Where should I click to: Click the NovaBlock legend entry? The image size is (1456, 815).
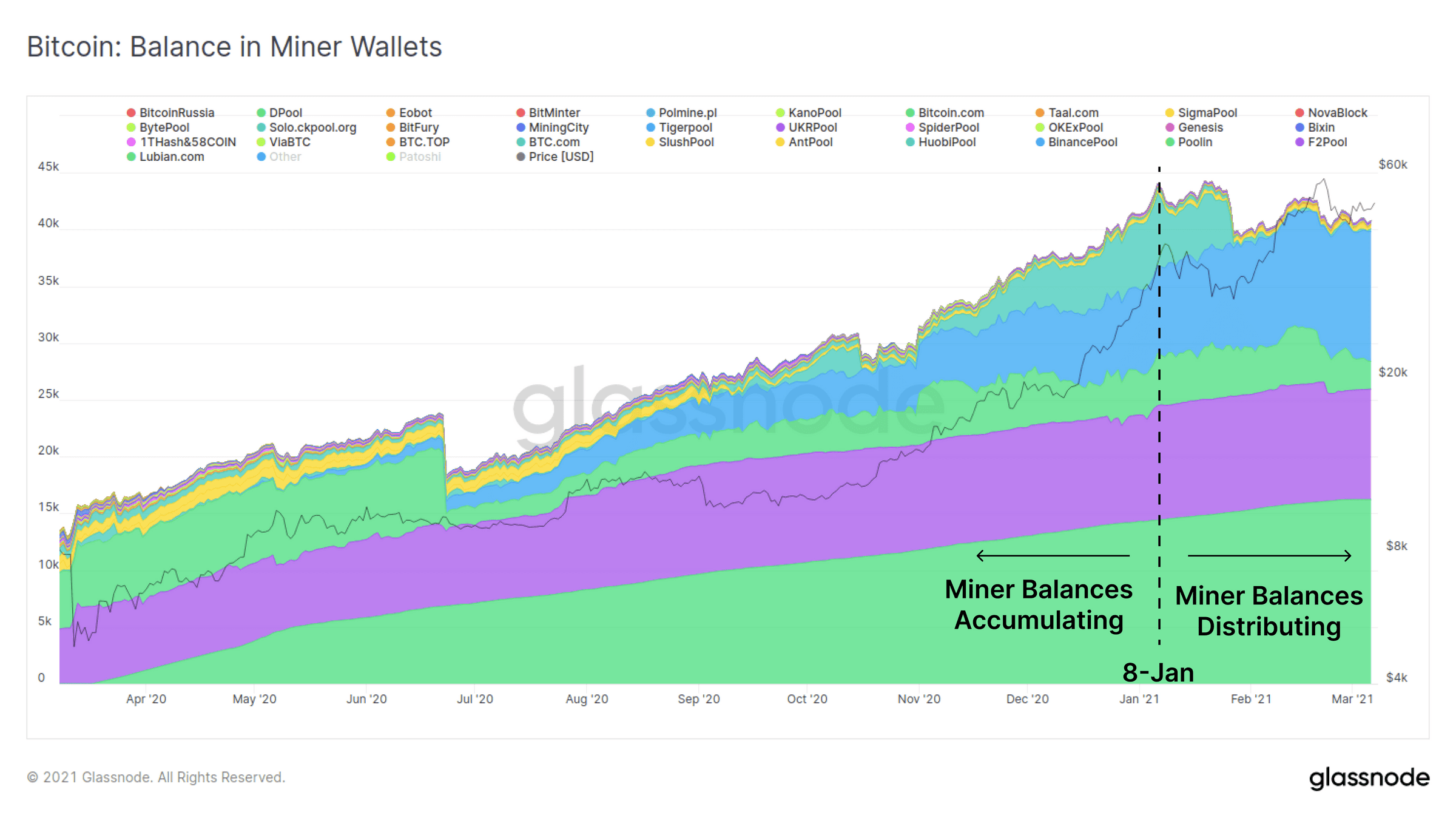[x=1331, y=113]
